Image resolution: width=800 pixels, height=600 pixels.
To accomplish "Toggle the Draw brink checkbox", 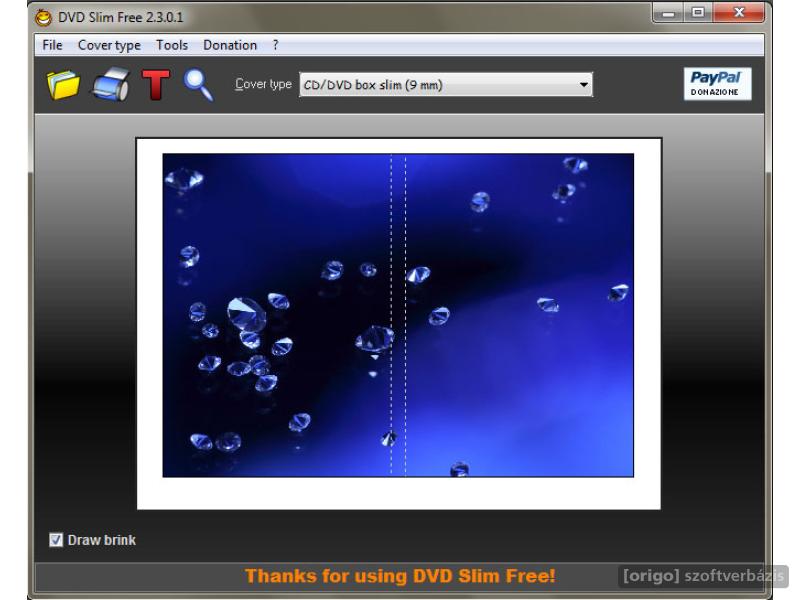I will click(56, 540).
